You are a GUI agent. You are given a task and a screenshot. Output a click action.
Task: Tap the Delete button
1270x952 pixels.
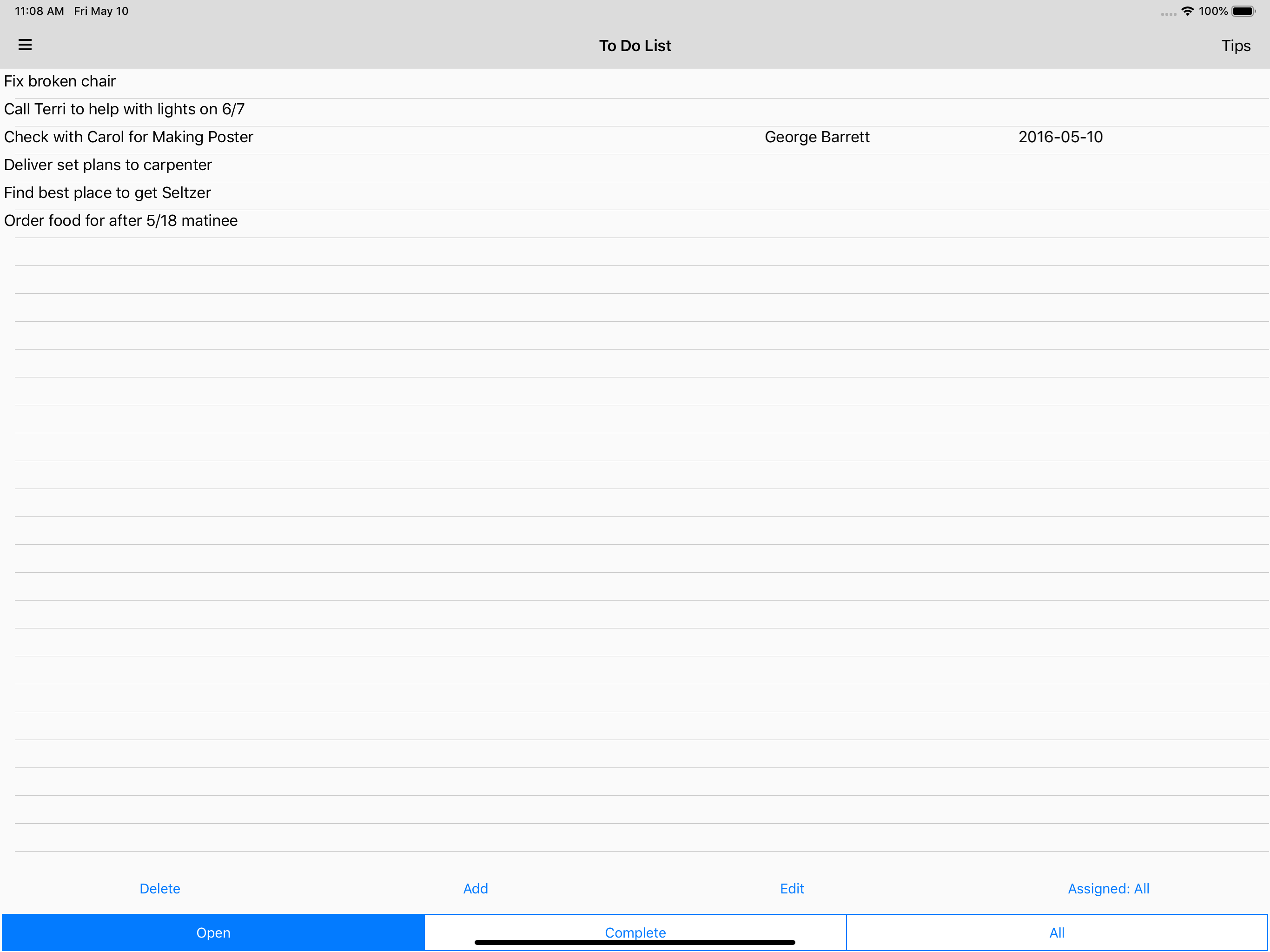point(159,888)
